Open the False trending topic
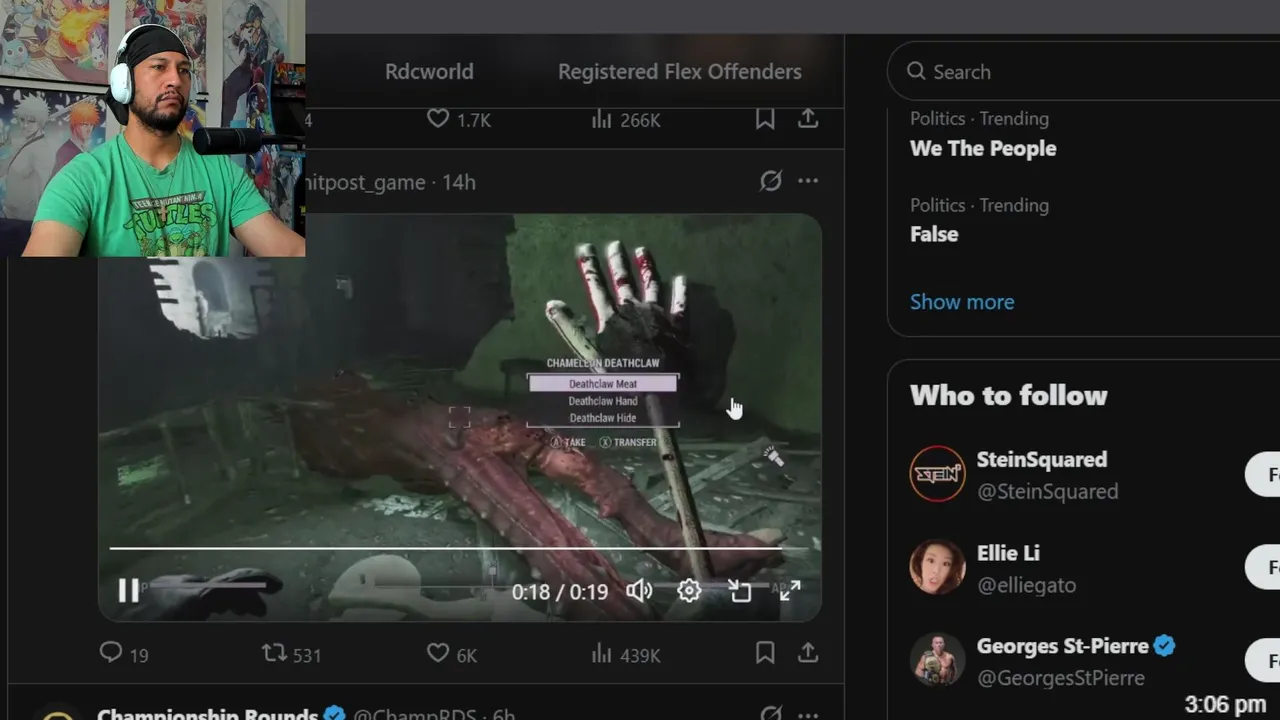 pyautogui.click(x=934, y=234)
